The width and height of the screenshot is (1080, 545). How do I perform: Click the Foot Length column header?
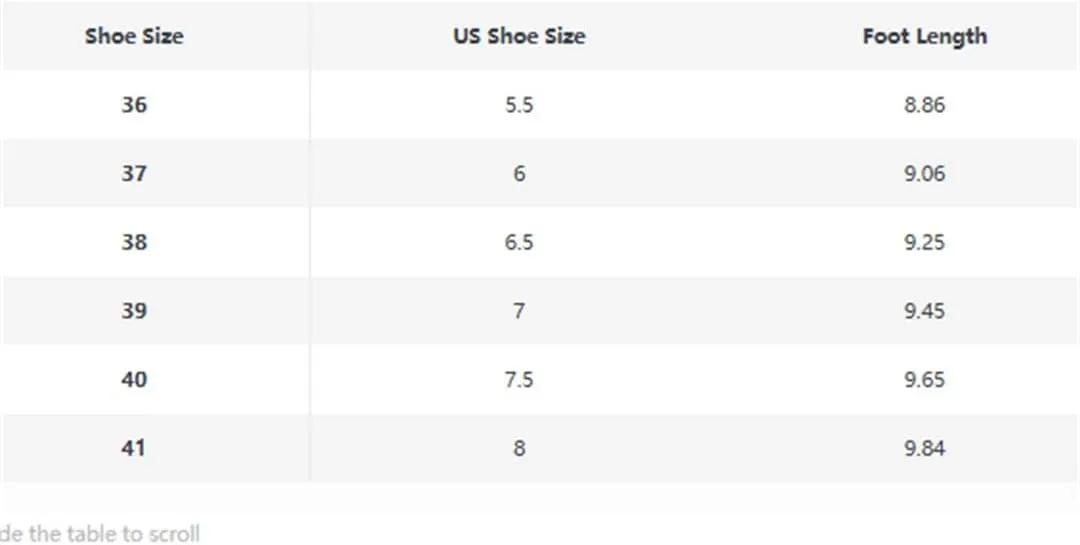(925, 36)
